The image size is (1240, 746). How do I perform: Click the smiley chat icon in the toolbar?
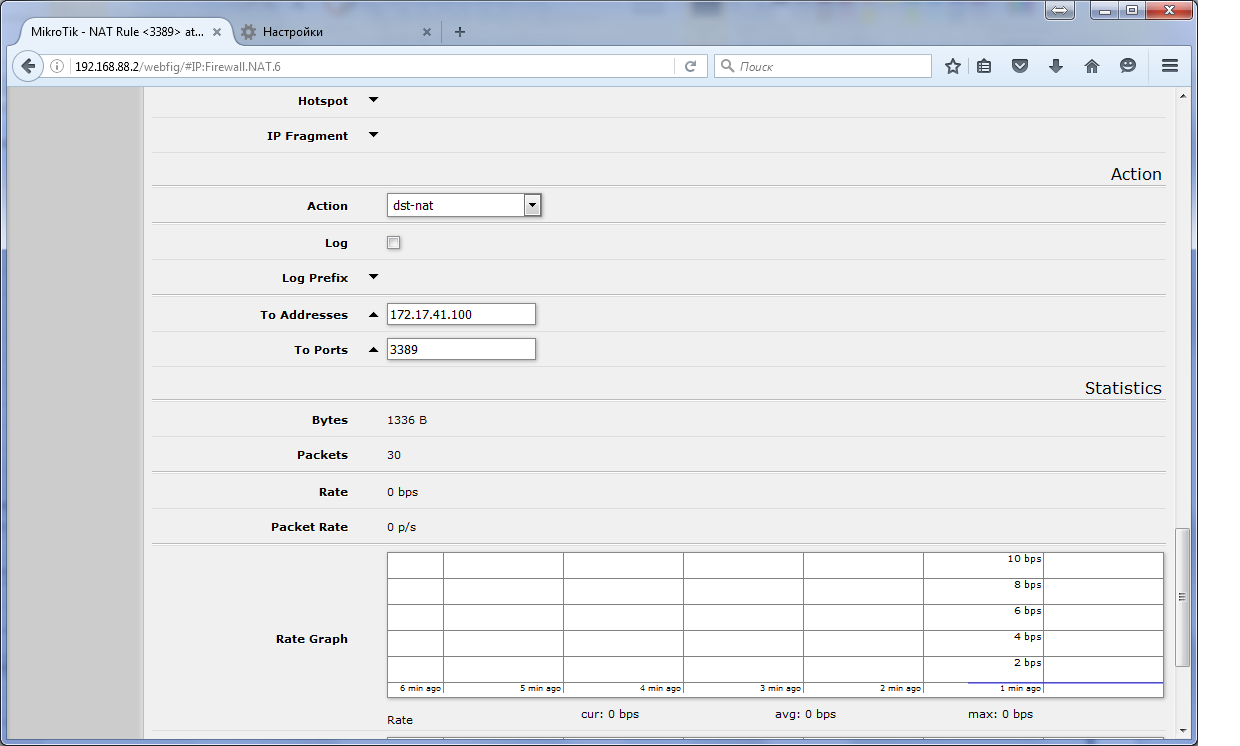pyautogui.click(x=1127, y=66)
